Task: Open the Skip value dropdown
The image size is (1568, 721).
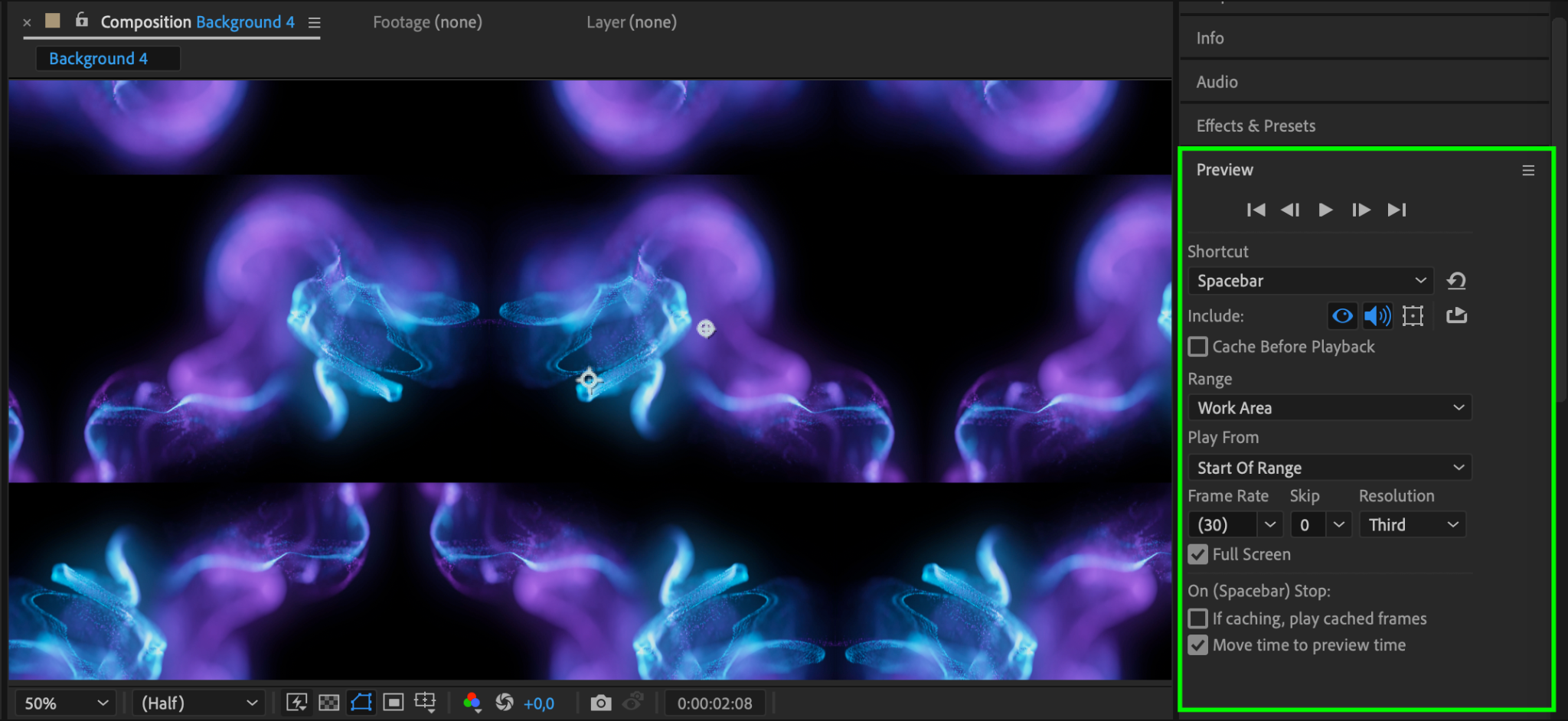Action: 1338,525
